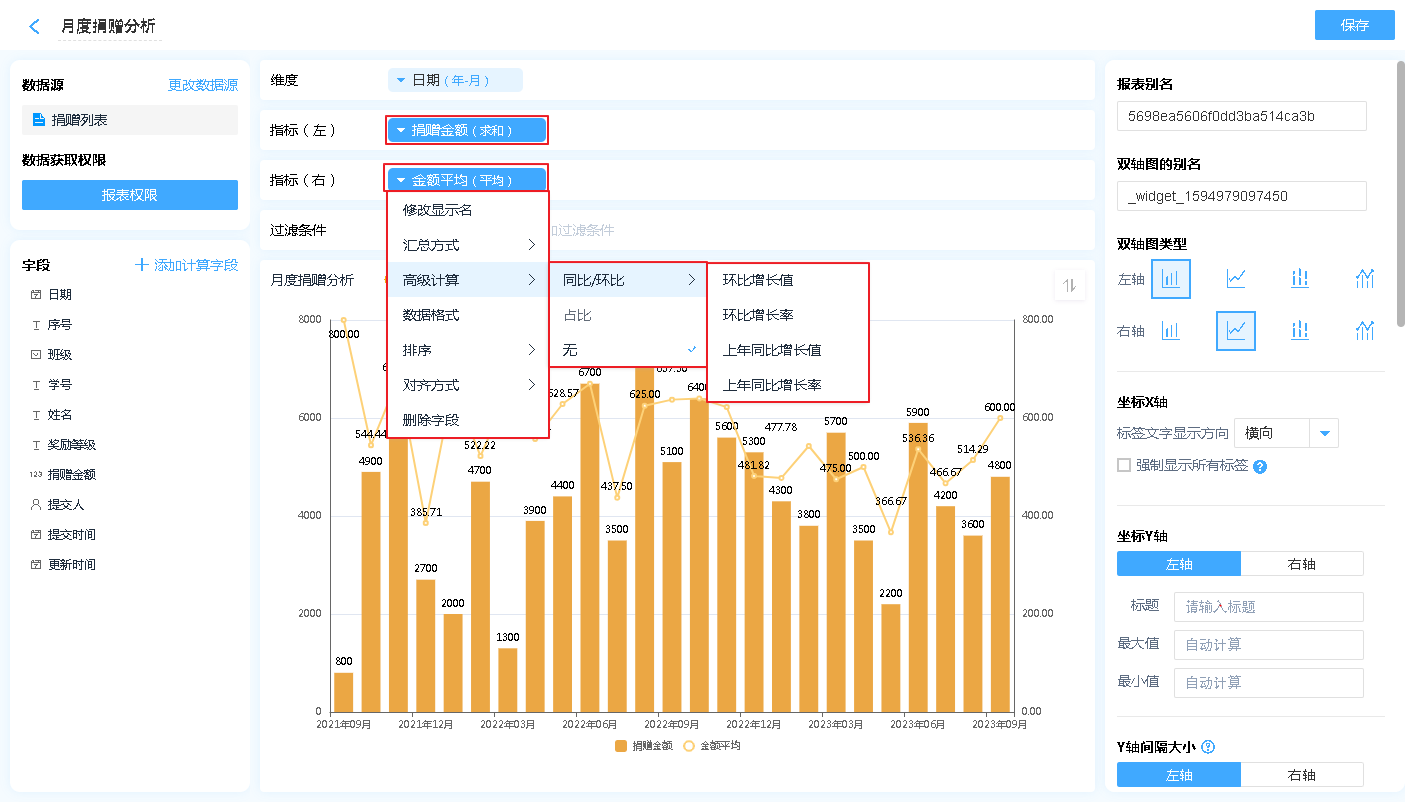Click the sort toggle icon above chart
1405x802 pixels.
1069,286
